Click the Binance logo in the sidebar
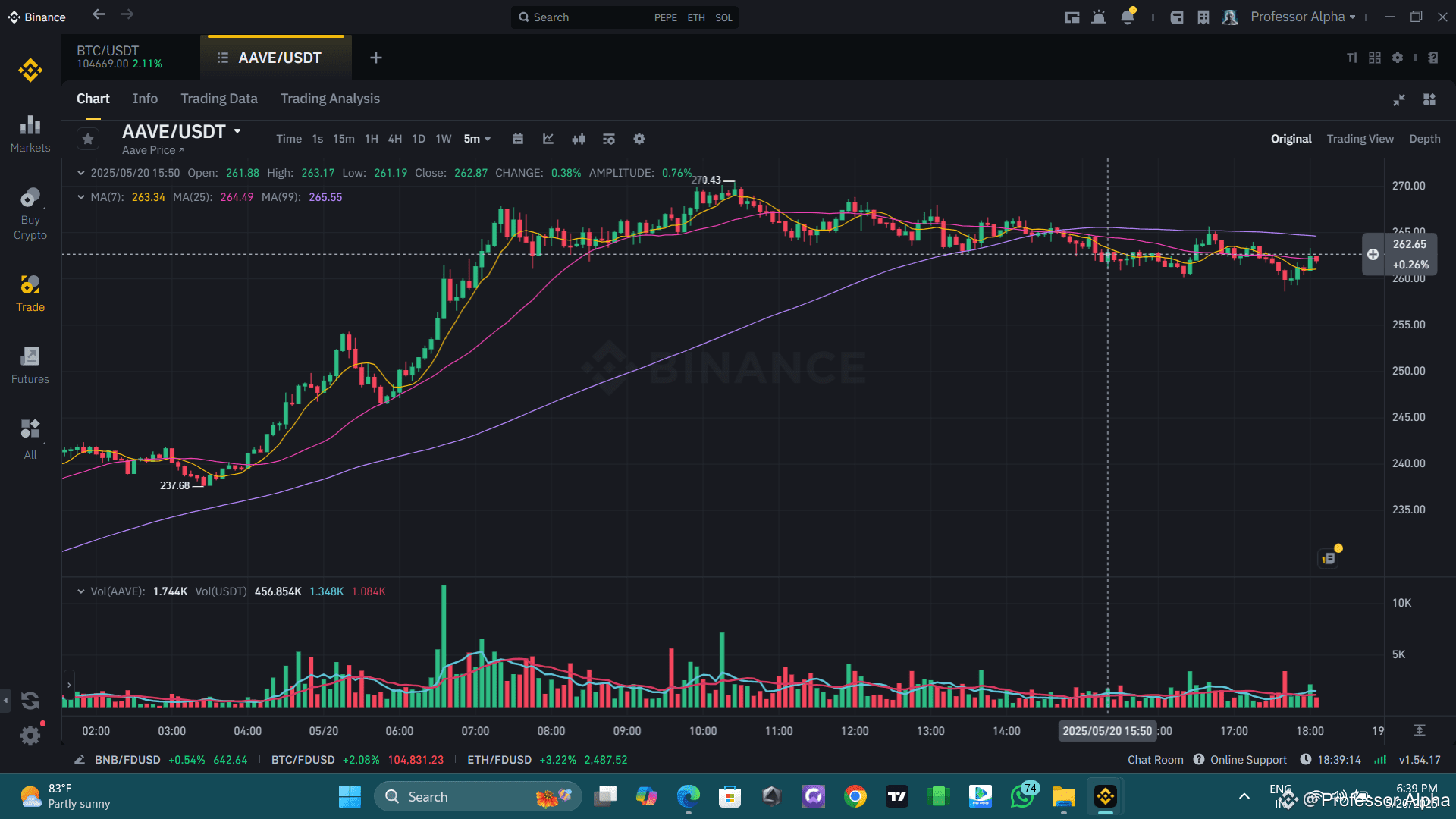The image size is (1456, 819). (x=30, y=71)
